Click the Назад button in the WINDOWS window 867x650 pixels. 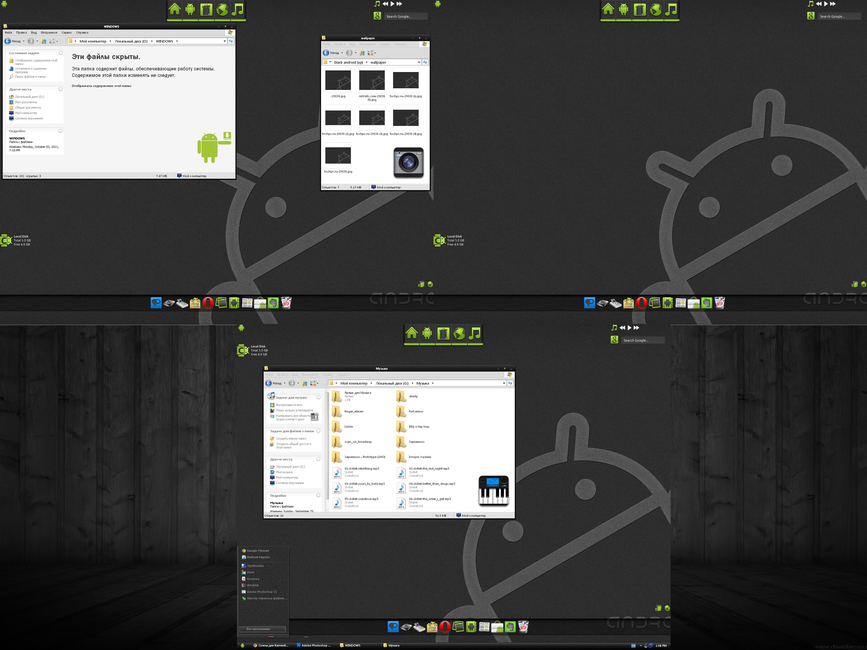click(13, 41)
